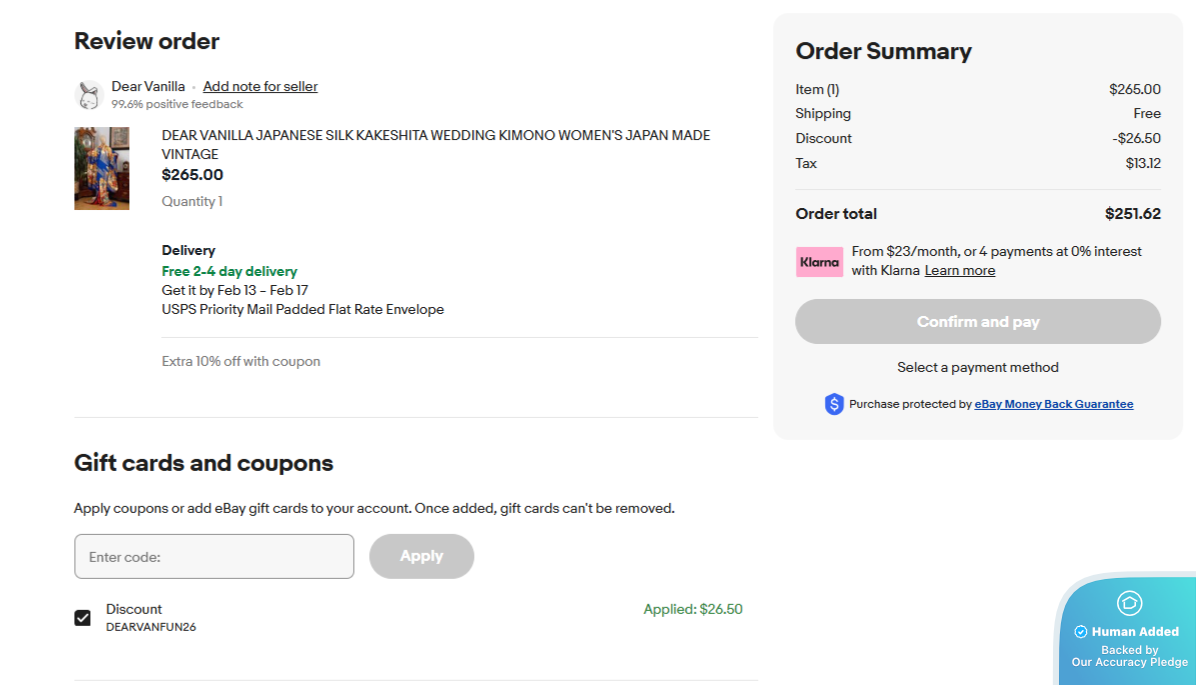Click the Dear Vanilla seller avatar
The height and width of the screenshot is (685, 1196).
click(x=89, y=95)
